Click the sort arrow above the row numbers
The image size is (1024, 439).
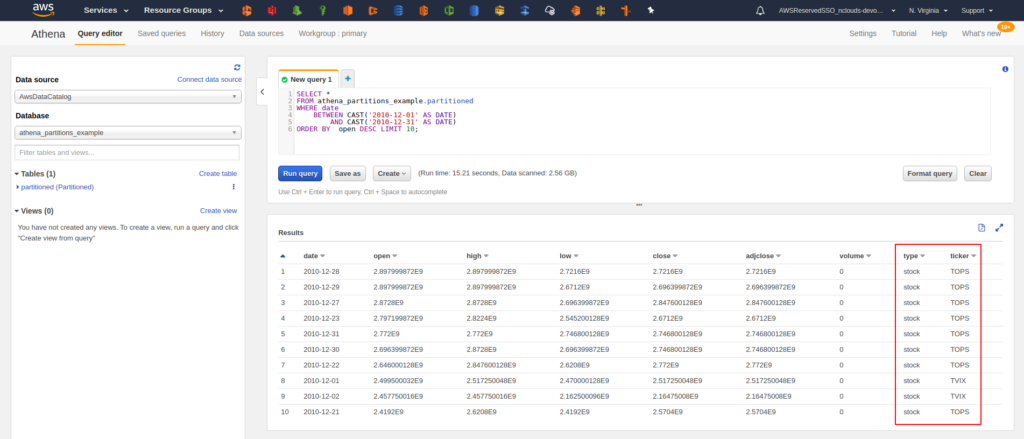point(282,256)
